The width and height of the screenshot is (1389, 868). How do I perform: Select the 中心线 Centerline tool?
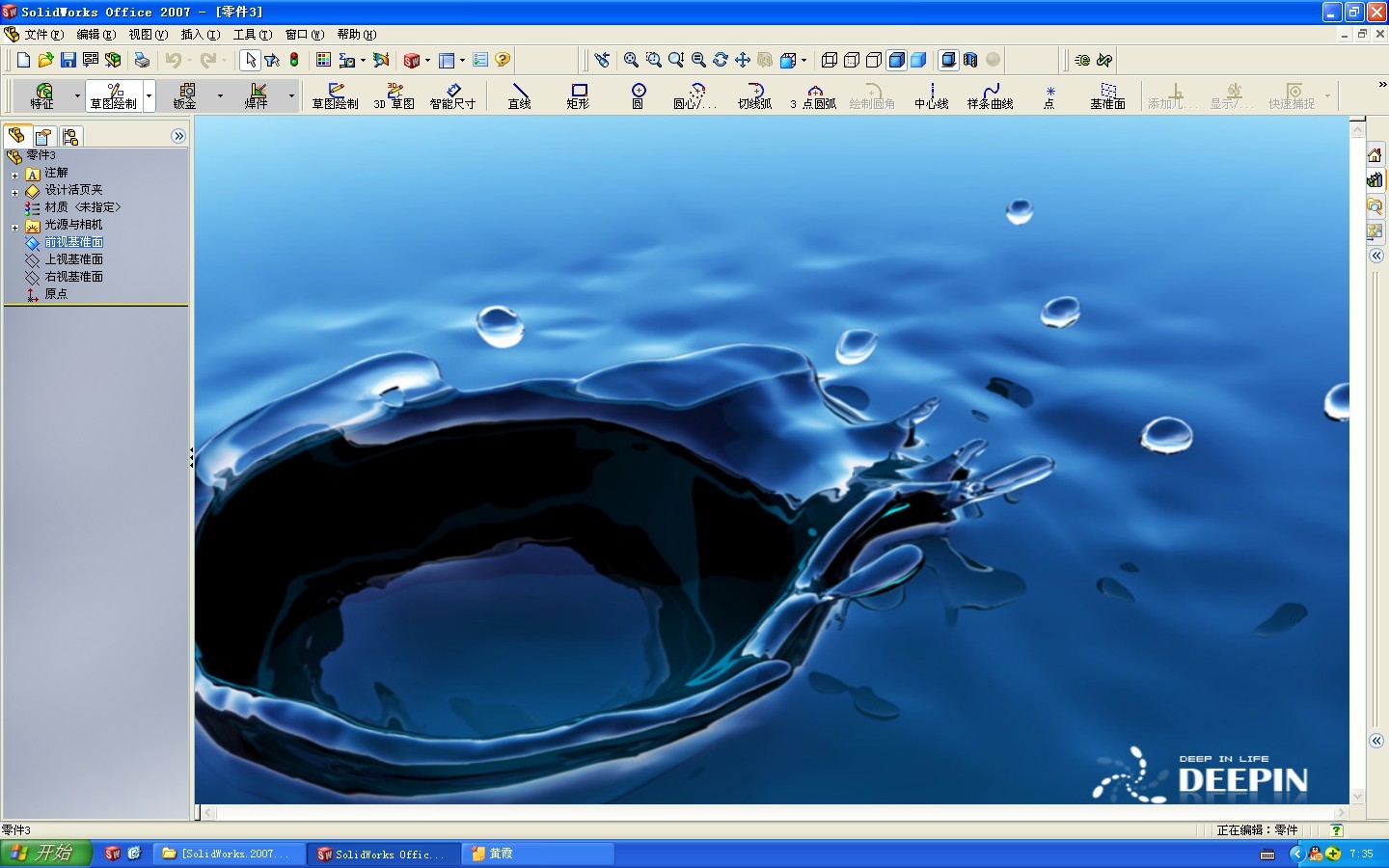point(932,95)
